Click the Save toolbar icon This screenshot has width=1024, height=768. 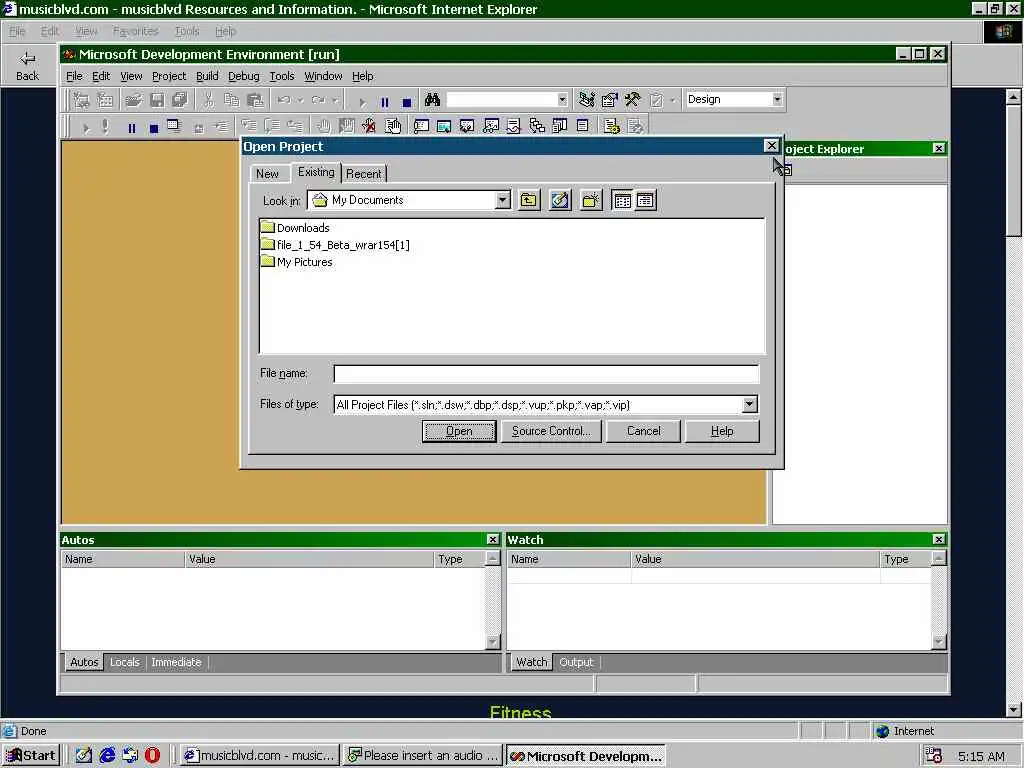[157, 100]
